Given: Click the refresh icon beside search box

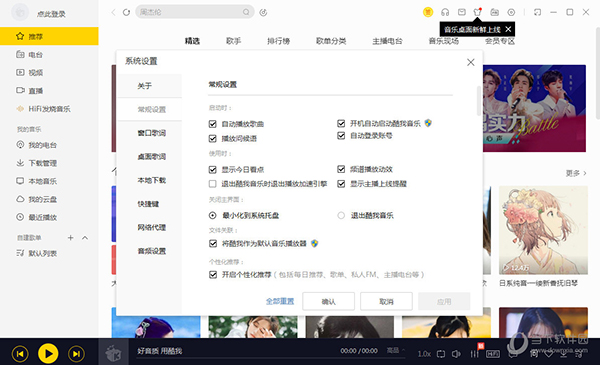Looking at the screenshot, I should [x=126, y=12].
